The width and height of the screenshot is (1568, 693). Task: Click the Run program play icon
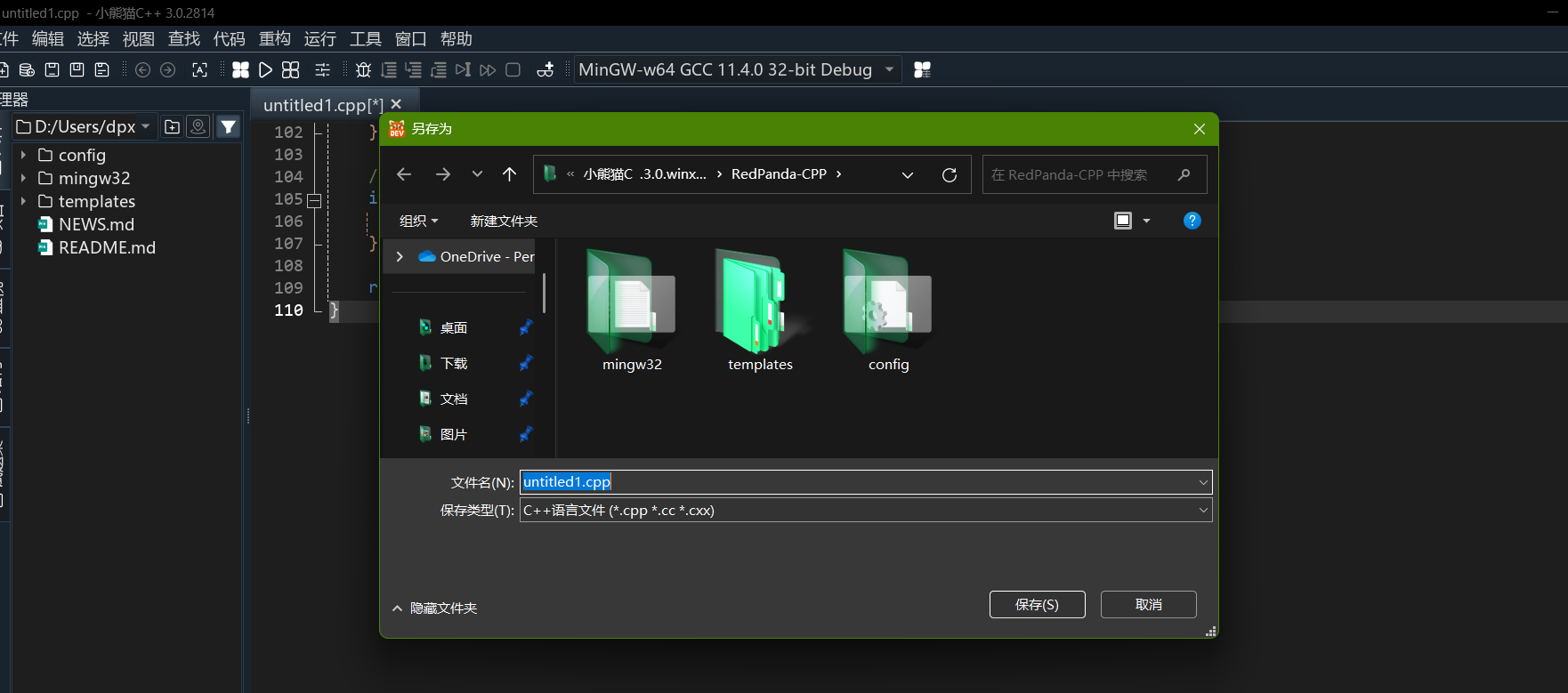pyautogui.click(x=265, y=69)
